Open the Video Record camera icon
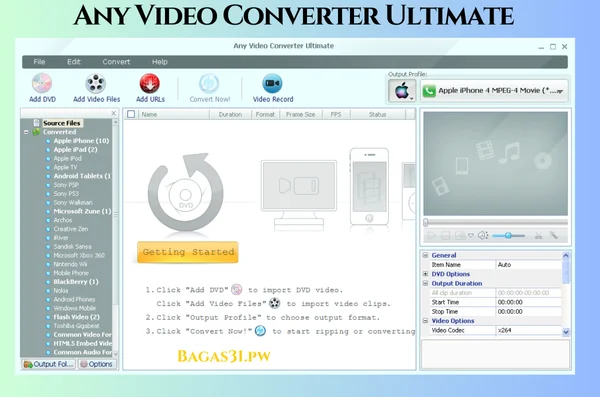The height and width of the screenshot is (397, 600). point(272,83)
